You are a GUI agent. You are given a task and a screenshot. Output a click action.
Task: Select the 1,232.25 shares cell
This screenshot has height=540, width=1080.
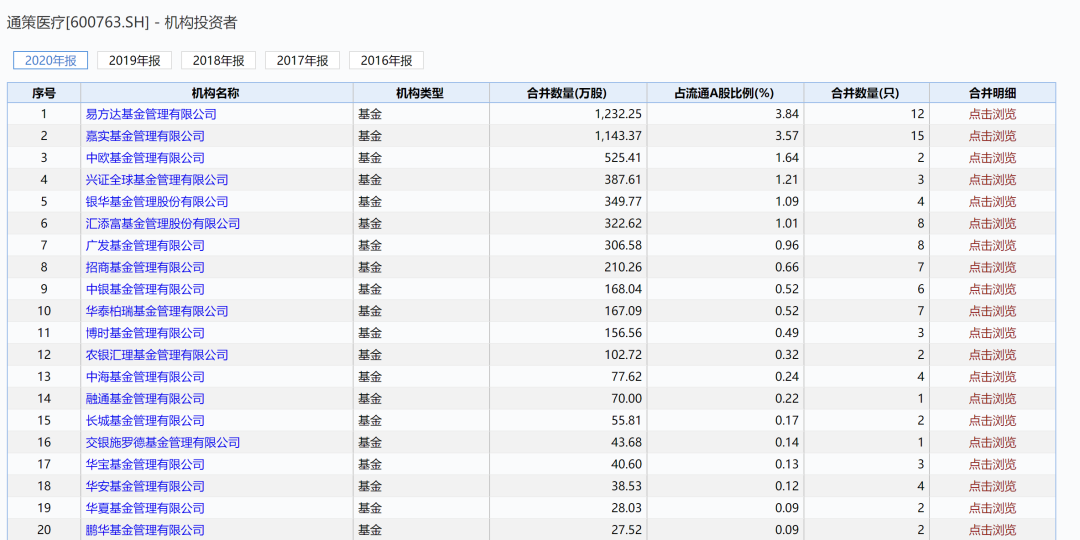coord(568,114)
